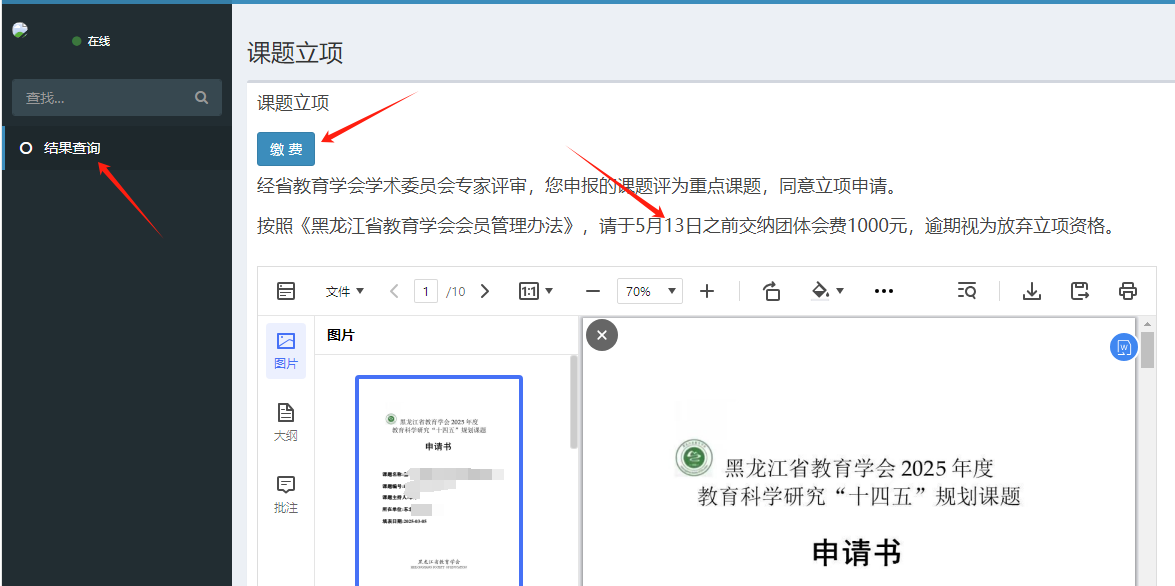Close the viewer side panel with X
The image size is (1175, 586).
tap(602, 335)
